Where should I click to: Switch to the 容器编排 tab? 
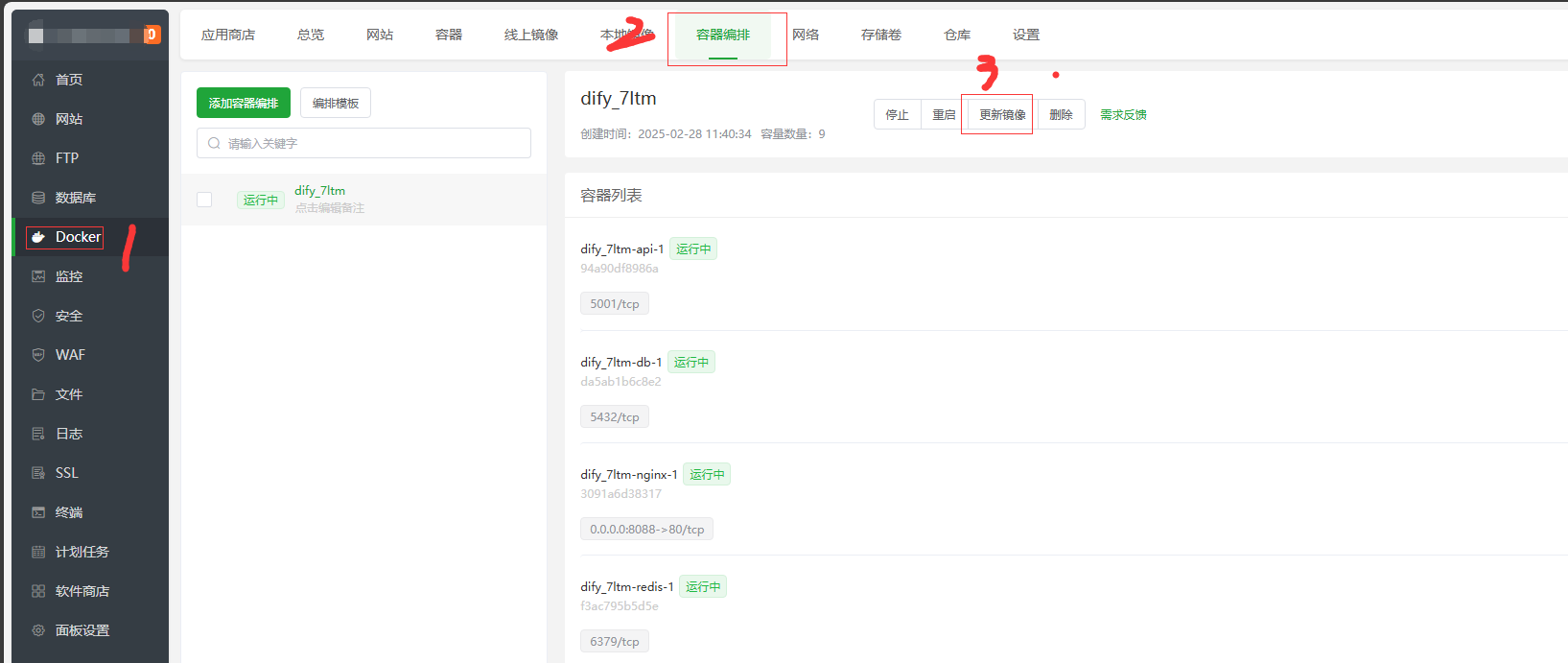coord(723,35)
